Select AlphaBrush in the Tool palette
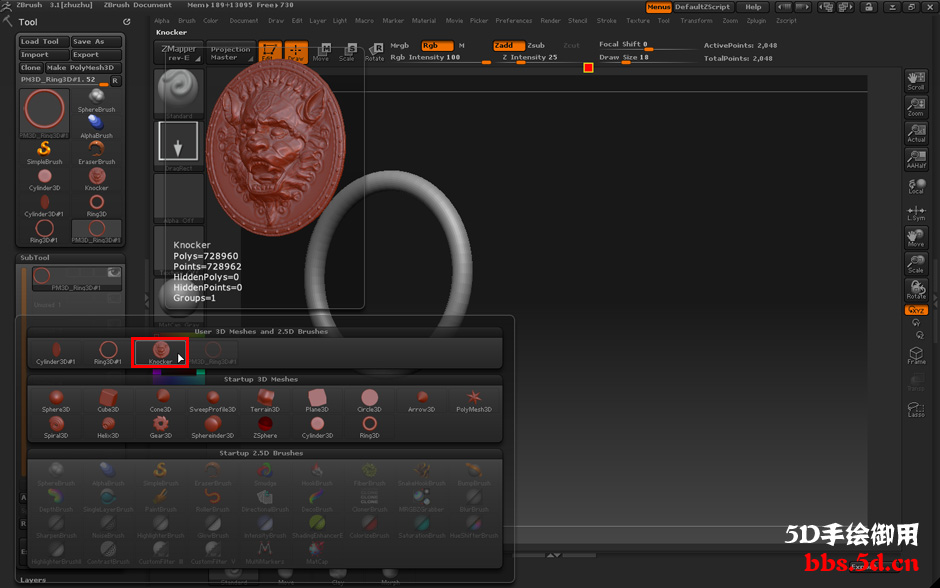 coord(97,127)
